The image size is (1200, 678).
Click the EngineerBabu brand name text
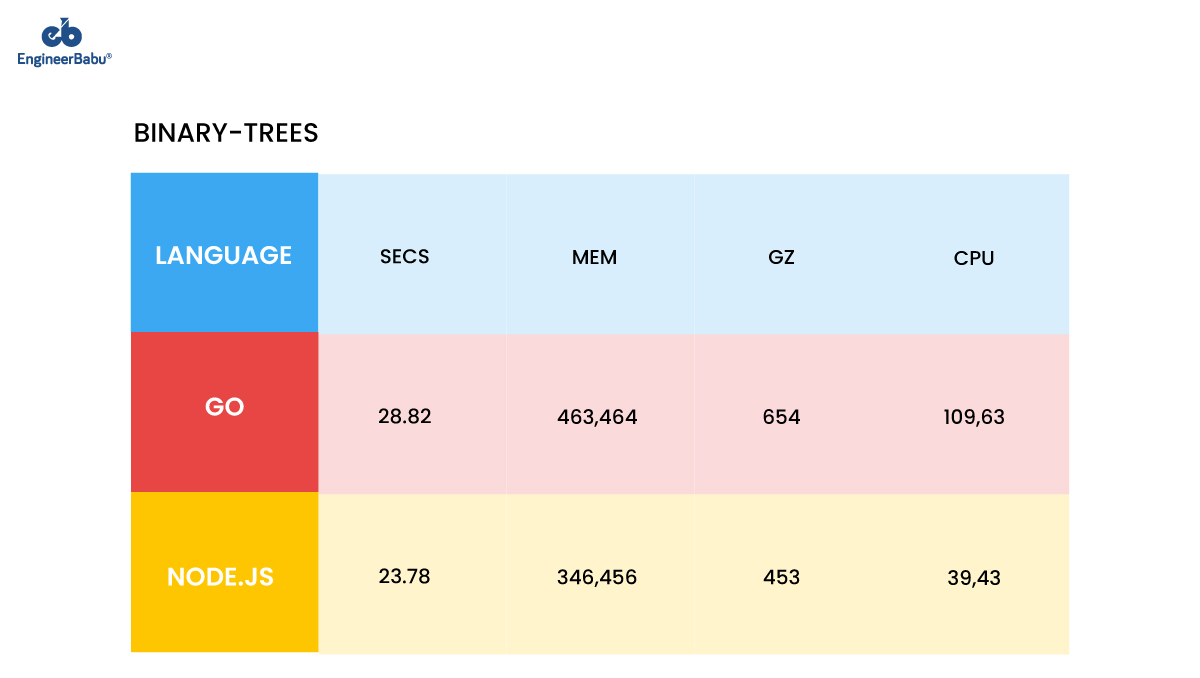pos(65,59)
